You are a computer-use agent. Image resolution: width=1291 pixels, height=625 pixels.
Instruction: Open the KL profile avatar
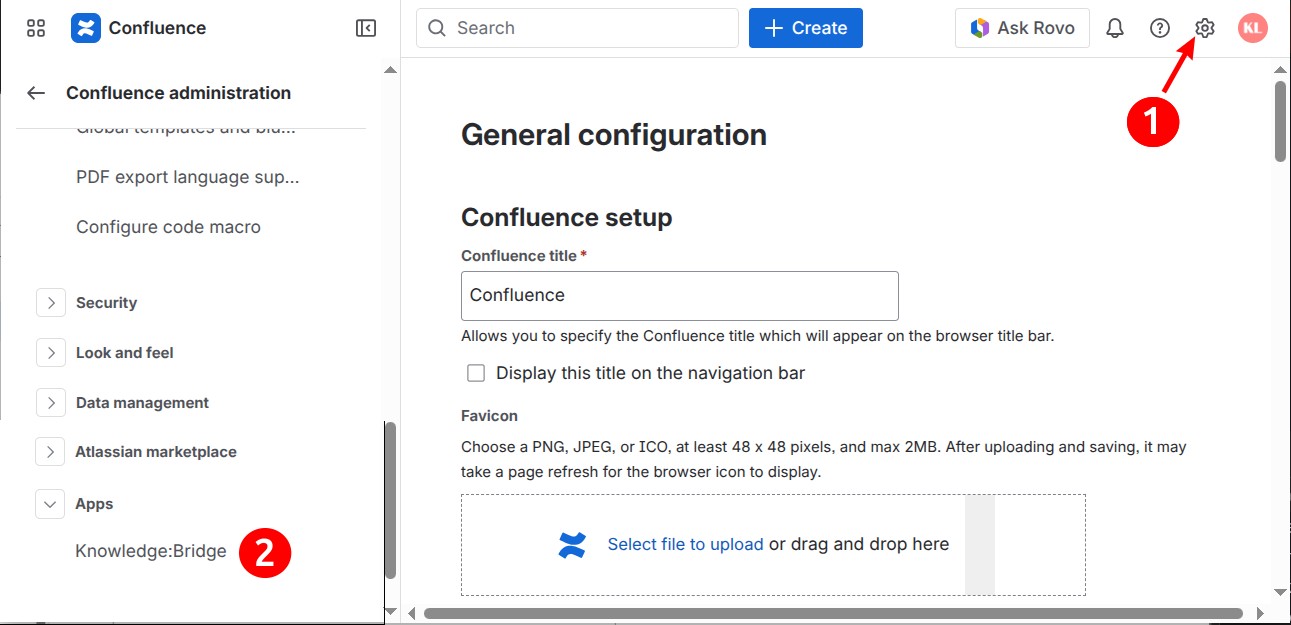click(x=1253, y=28)
